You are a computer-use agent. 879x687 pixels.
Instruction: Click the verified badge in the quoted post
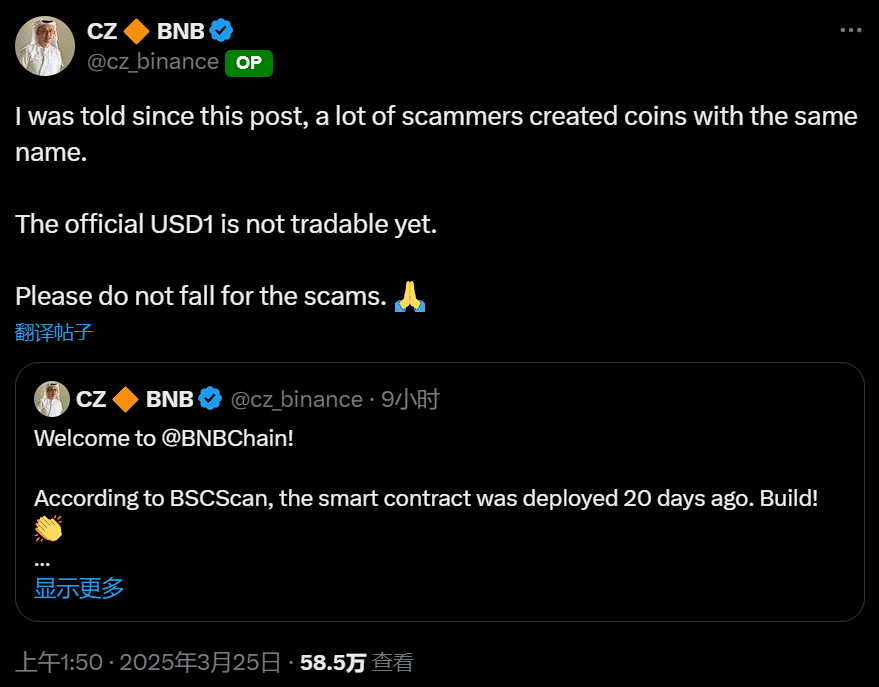coord(210,399)
